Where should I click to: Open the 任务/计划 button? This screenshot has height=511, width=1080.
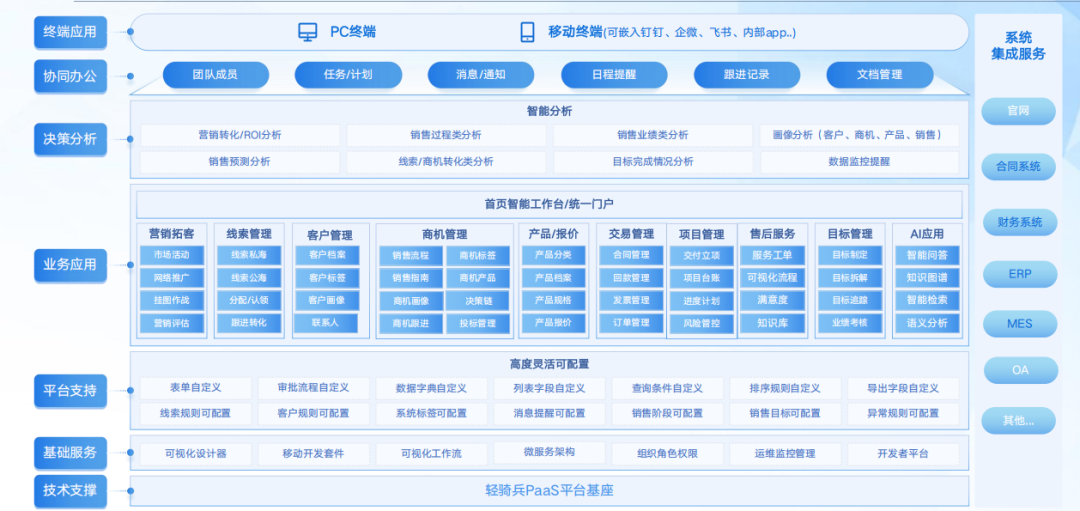[347, 75]
